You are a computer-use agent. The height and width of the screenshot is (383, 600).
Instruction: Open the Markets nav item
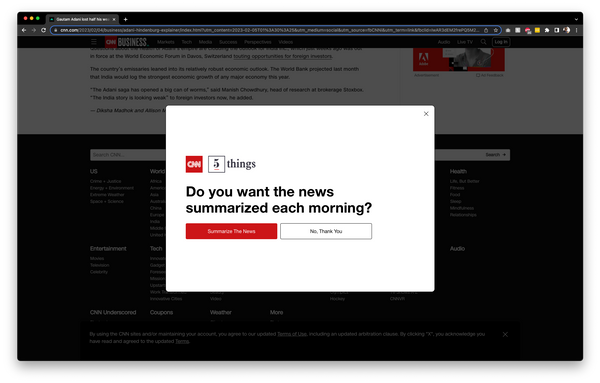pos(166,42)
